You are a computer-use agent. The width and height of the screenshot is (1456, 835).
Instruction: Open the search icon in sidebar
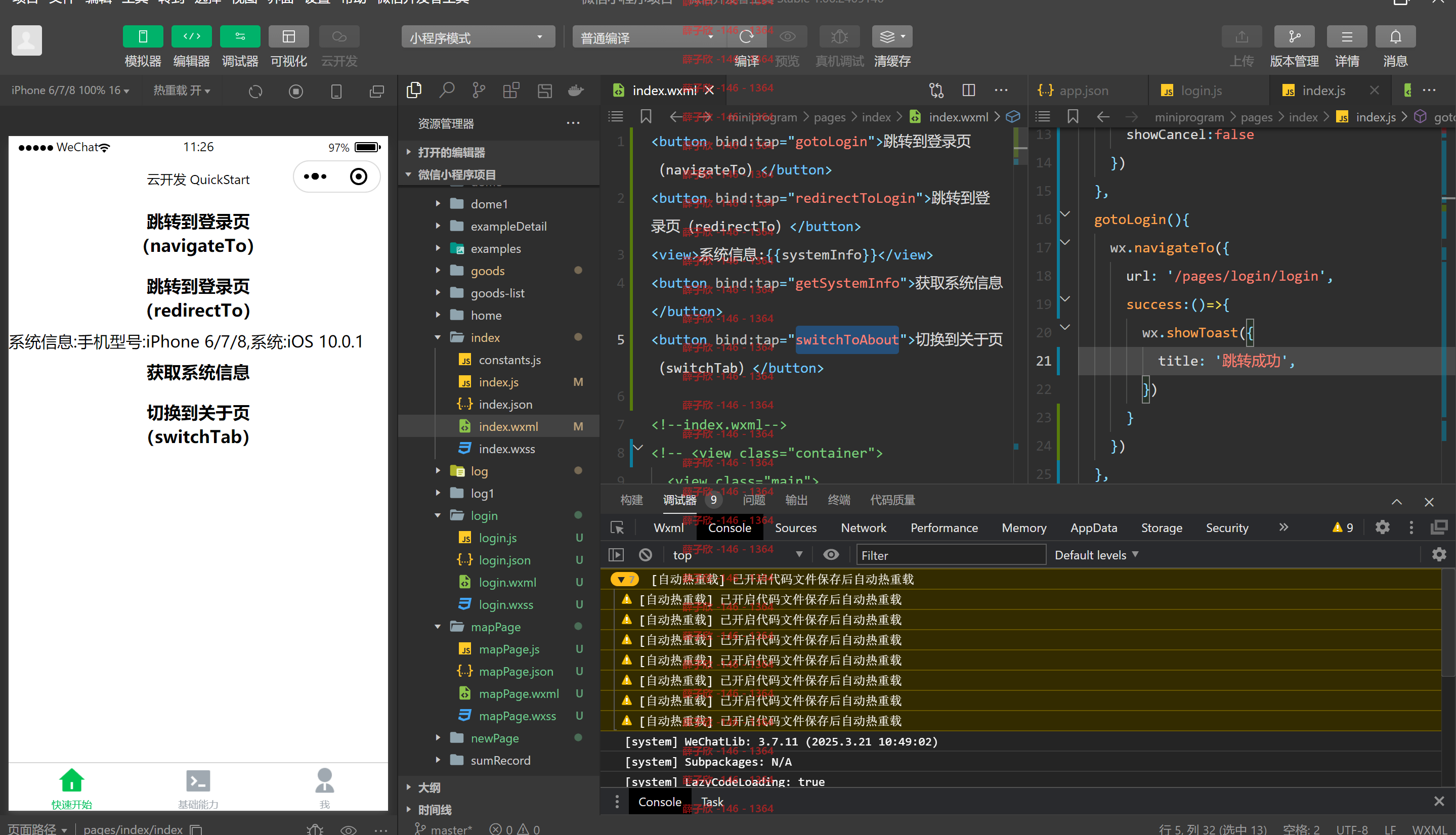tap(446, 90)
